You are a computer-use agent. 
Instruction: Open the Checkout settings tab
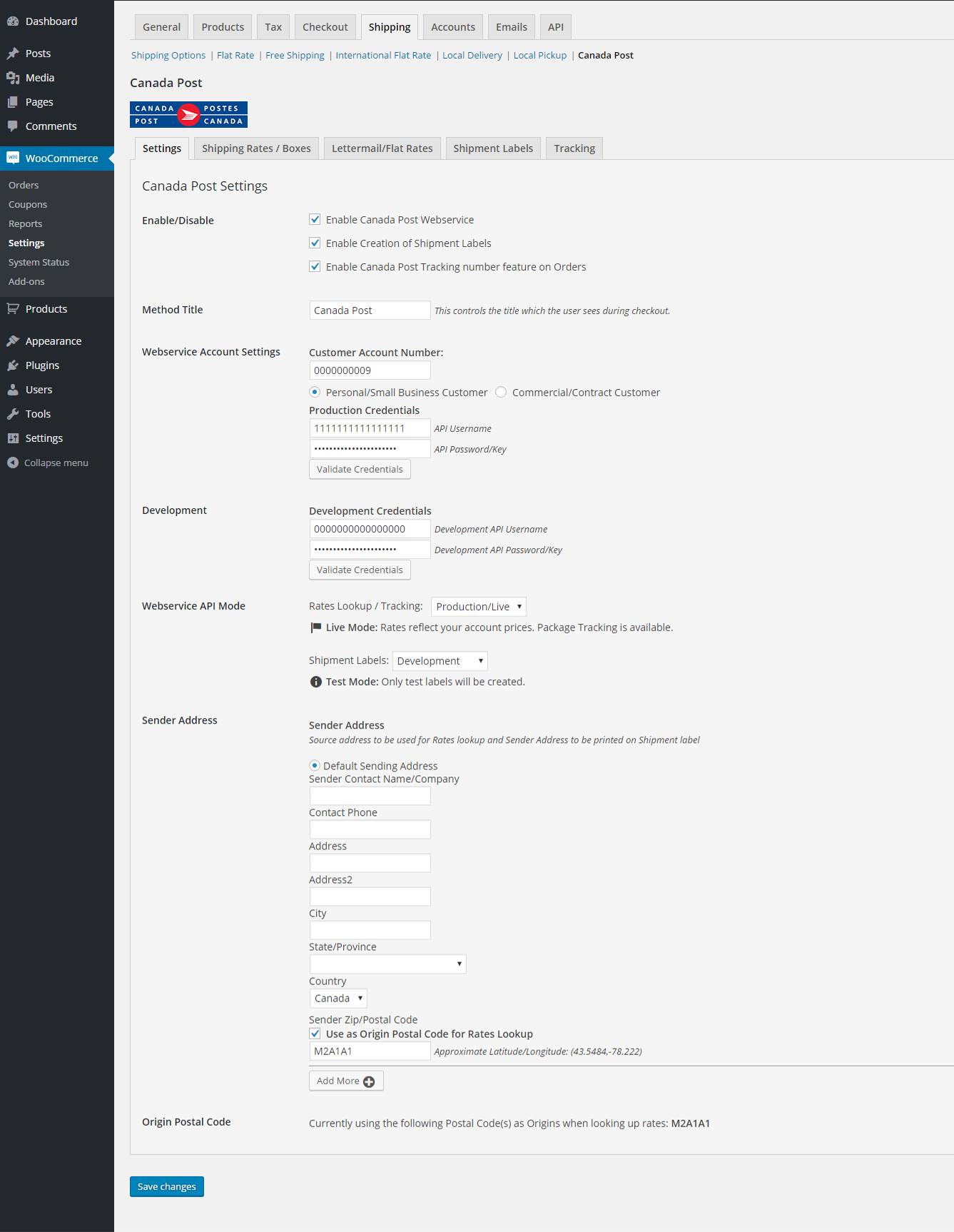click(325, 27)
